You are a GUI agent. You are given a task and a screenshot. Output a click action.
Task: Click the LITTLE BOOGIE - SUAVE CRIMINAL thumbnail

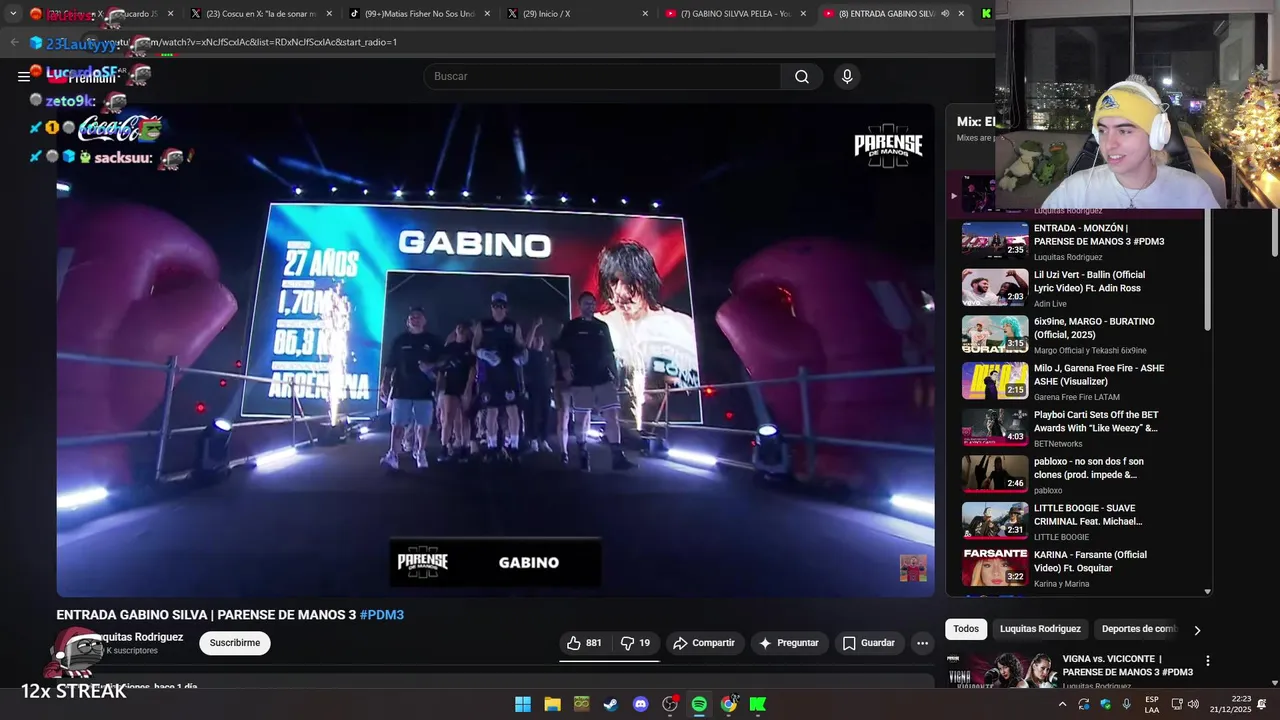(995, 521)
